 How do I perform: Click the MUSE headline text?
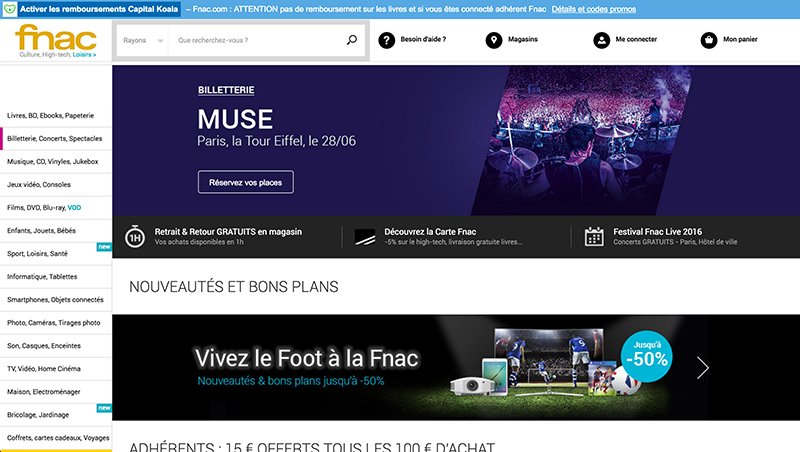tap(235, 119)
